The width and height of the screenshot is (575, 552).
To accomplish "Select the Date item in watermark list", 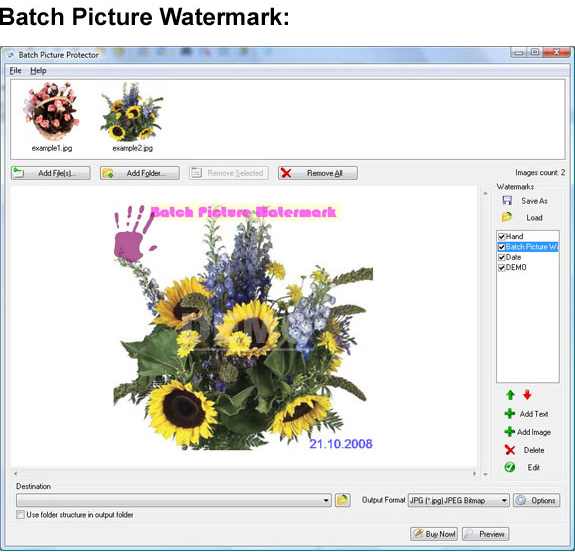I will 513,257.
